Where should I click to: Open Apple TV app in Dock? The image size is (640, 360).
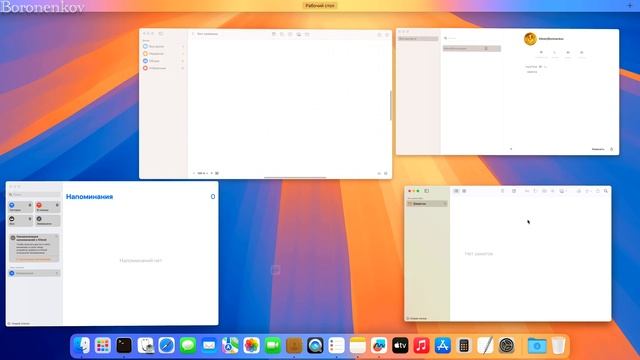pyautogui.click(x=400, y=346)
